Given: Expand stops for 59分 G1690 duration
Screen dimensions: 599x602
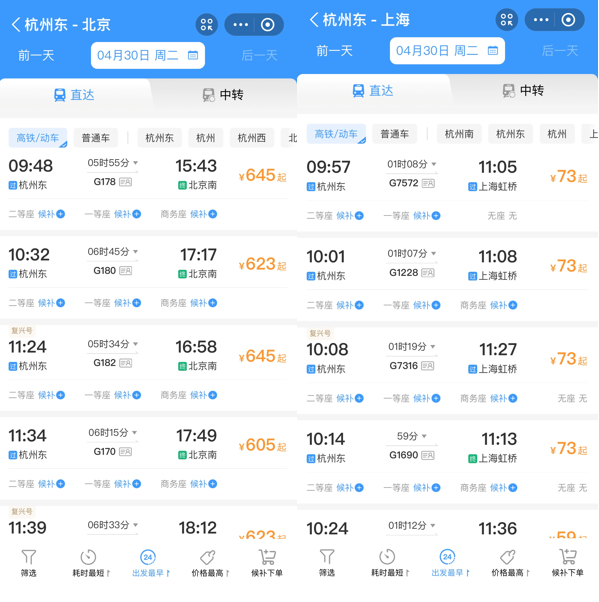Looking at the screenshot, I should [x=412, y=436].
